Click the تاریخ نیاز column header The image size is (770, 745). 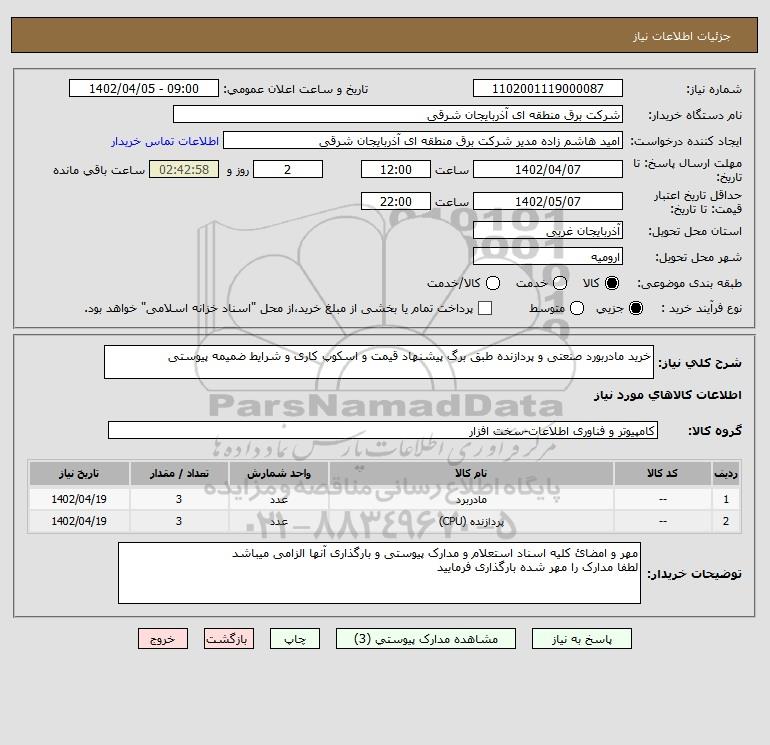click(79, 473)
